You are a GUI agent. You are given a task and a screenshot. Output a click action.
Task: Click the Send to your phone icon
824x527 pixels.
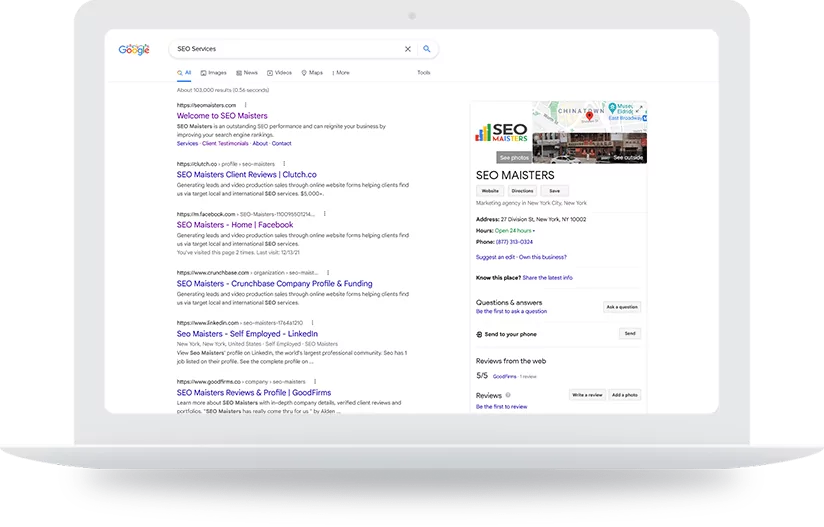479,334
